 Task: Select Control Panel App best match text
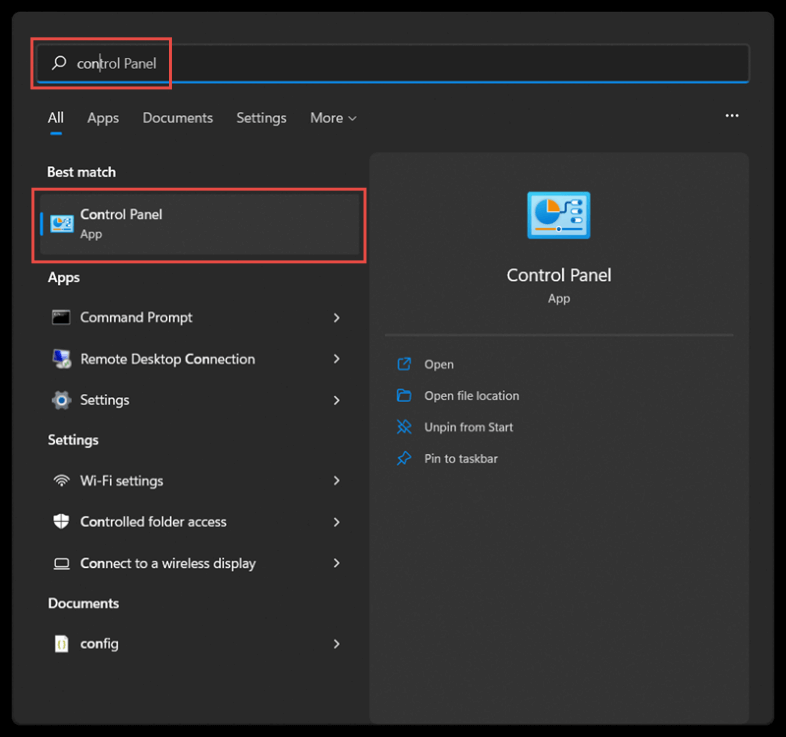[x=121, y=224]
